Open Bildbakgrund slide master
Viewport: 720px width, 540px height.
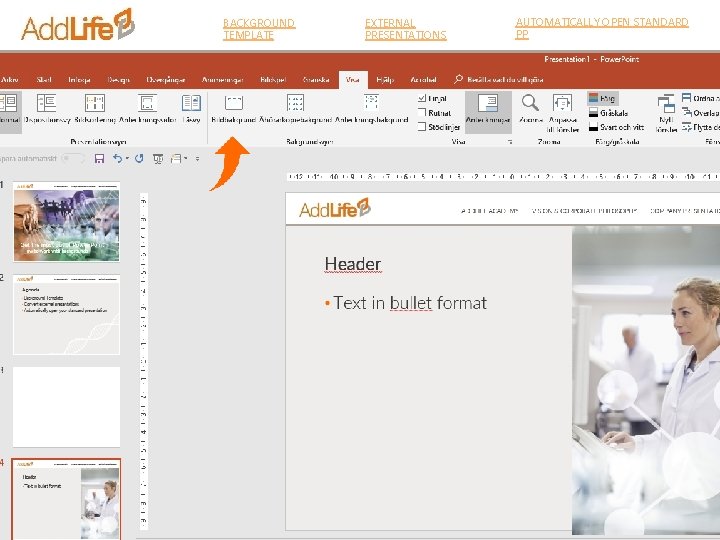233,109
